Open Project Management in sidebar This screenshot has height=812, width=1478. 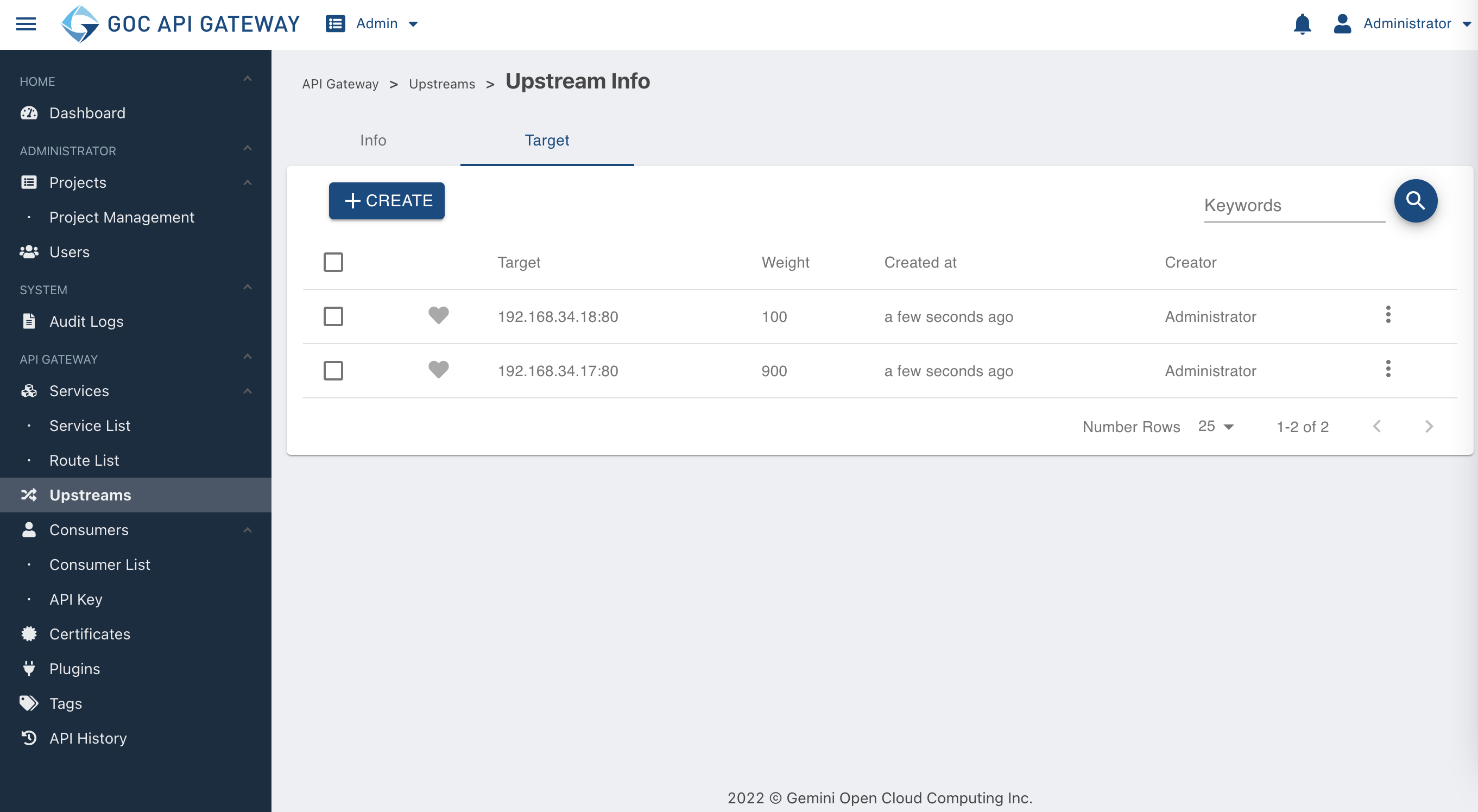tap(122, 217)
